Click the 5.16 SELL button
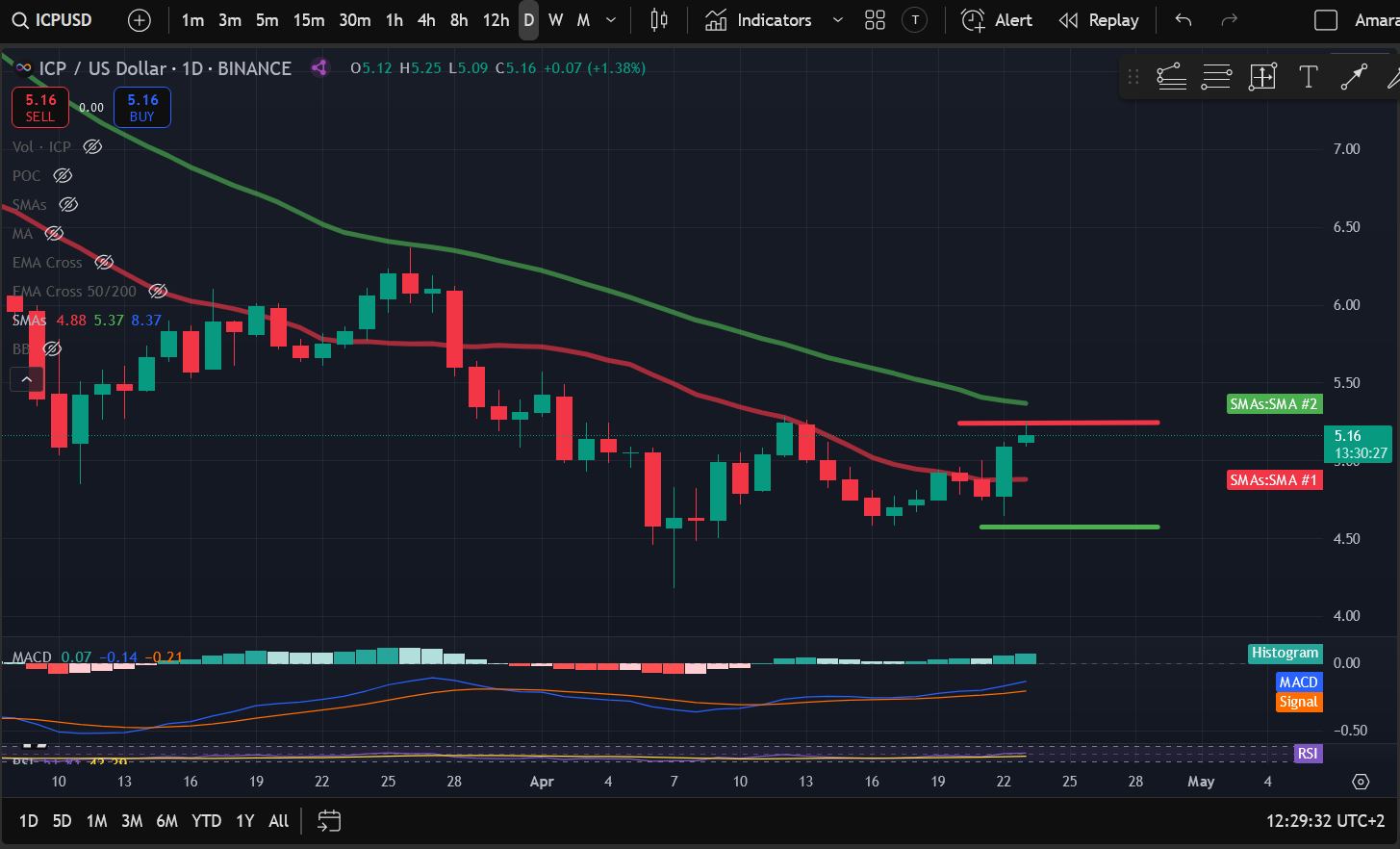The height and width of the screenshot is (849, 1400). [40, 108]
